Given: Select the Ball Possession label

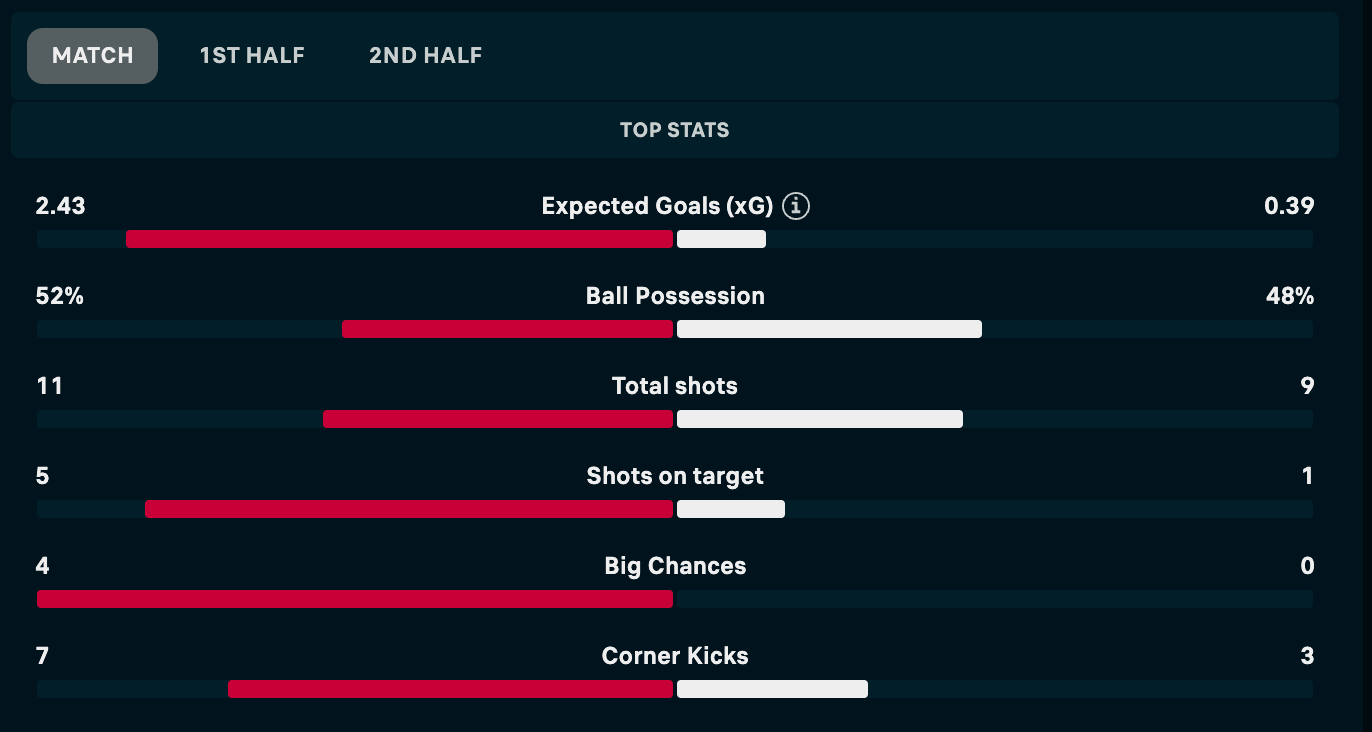Looking at the screenshot, I should [x=674, y=295].
